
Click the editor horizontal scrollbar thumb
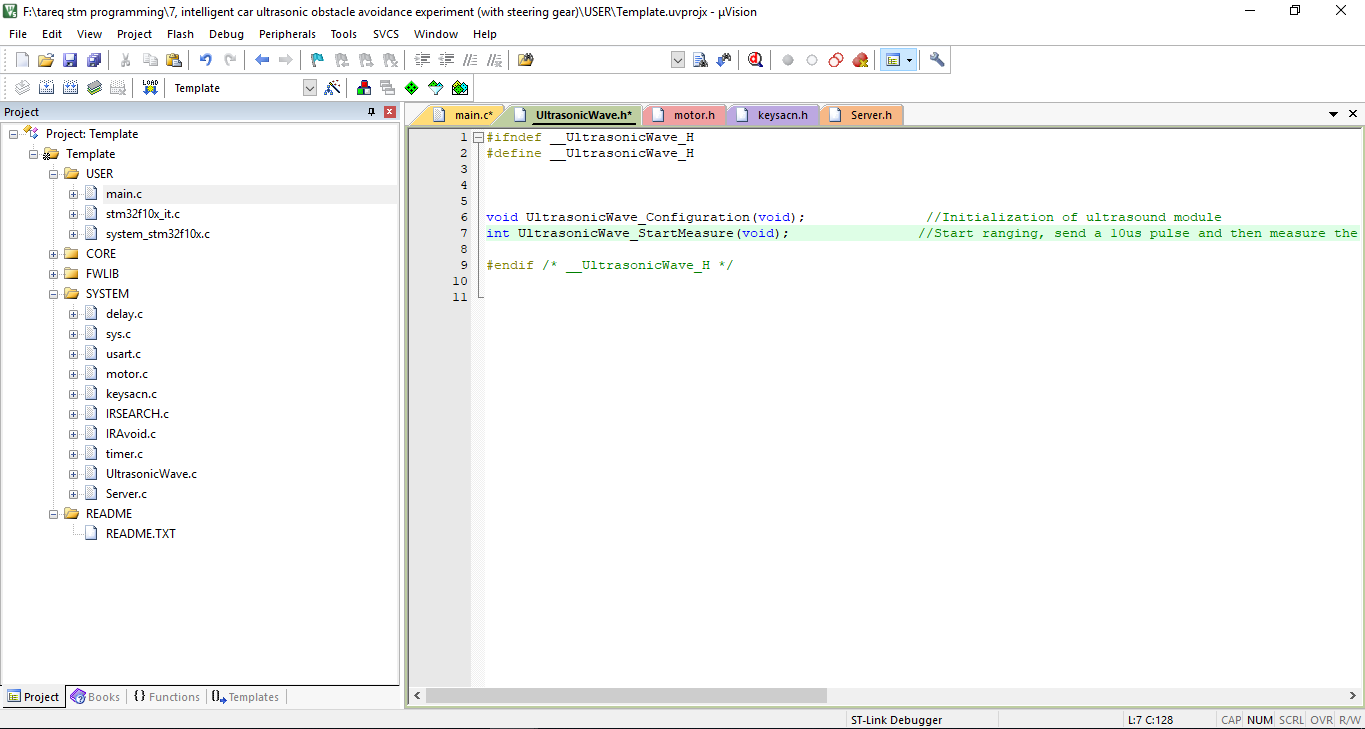(626, 696)
